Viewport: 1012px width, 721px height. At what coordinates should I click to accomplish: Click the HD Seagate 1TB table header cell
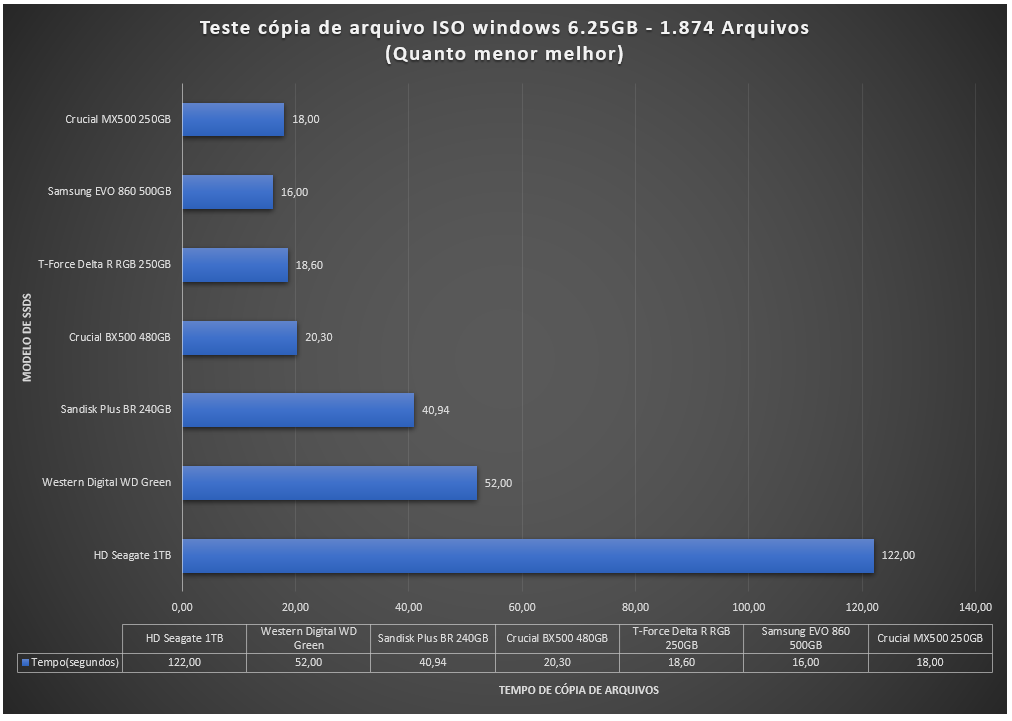click(185, 639)
